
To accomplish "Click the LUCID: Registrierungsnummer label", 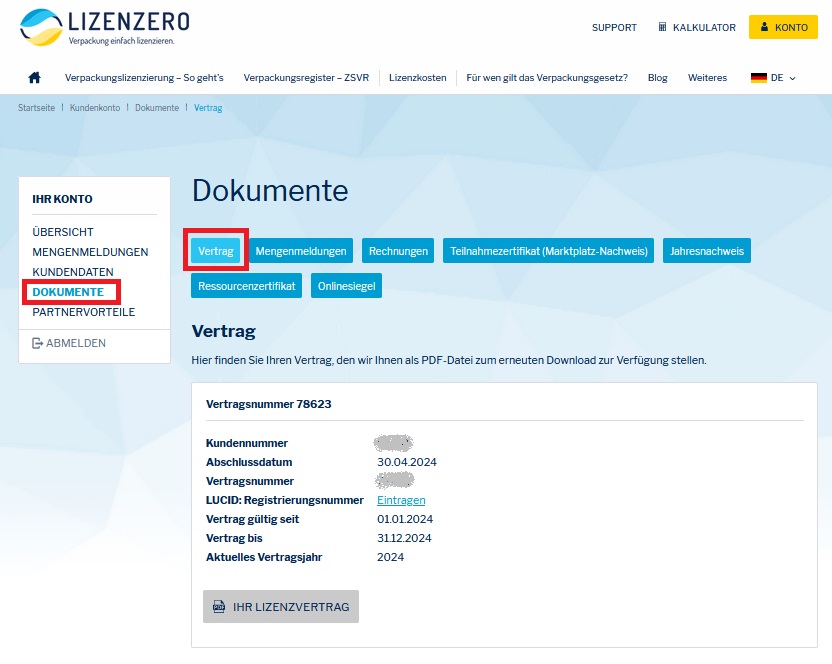I will 285,500.
